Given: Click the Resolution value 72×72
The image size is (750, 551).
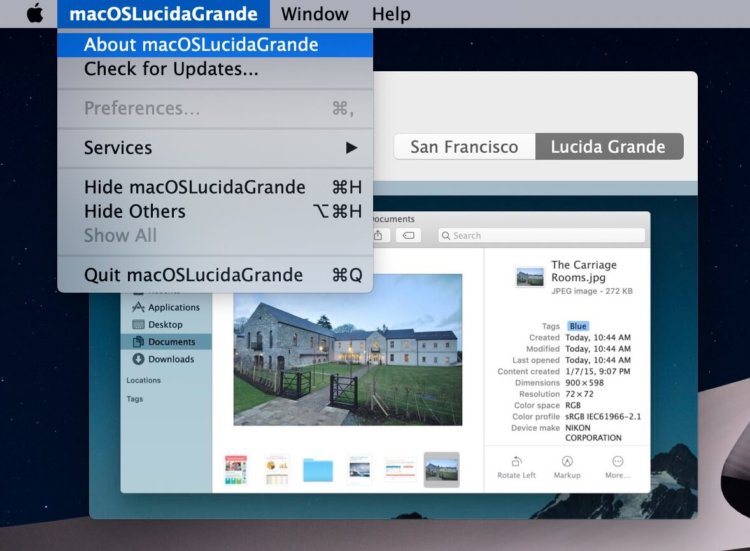Looking at the screenshot, I should (x=579, y=394).
